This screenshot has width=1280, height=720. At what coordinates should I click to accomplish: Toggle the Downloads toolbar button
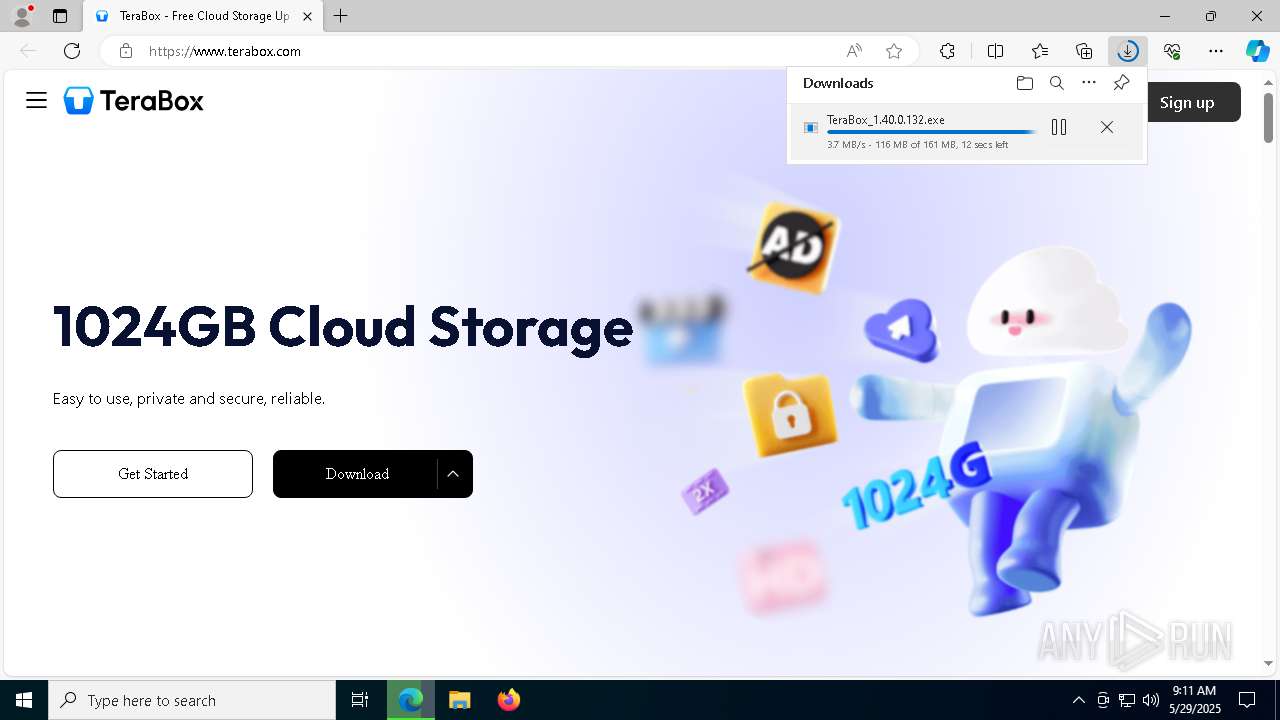pyautogui.click(x=1128, y=51)
